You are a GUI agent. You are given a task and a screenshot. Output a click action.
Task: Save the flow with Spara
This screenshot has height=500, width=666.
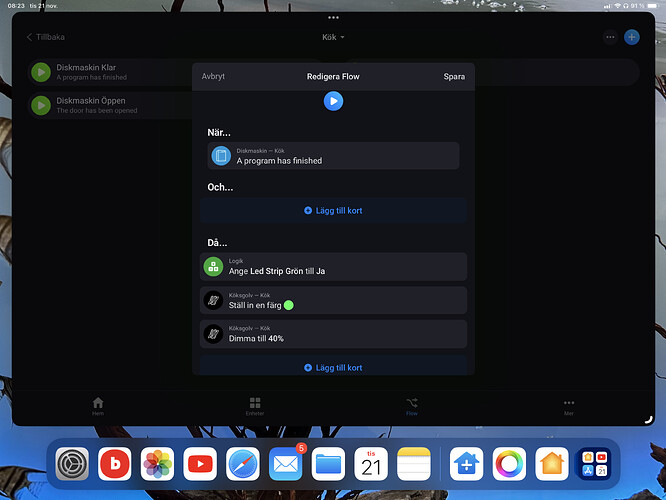click(x=454, y=76)
